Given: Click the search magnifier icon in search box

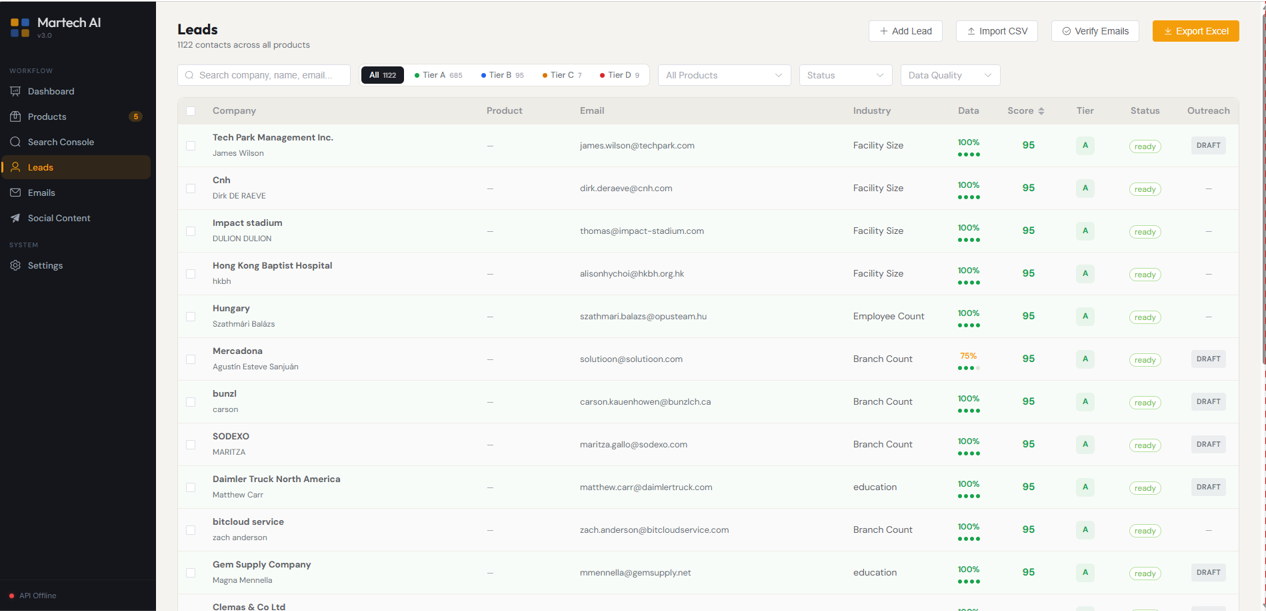Looking at the screenshot, I should [x=189, y=75].
